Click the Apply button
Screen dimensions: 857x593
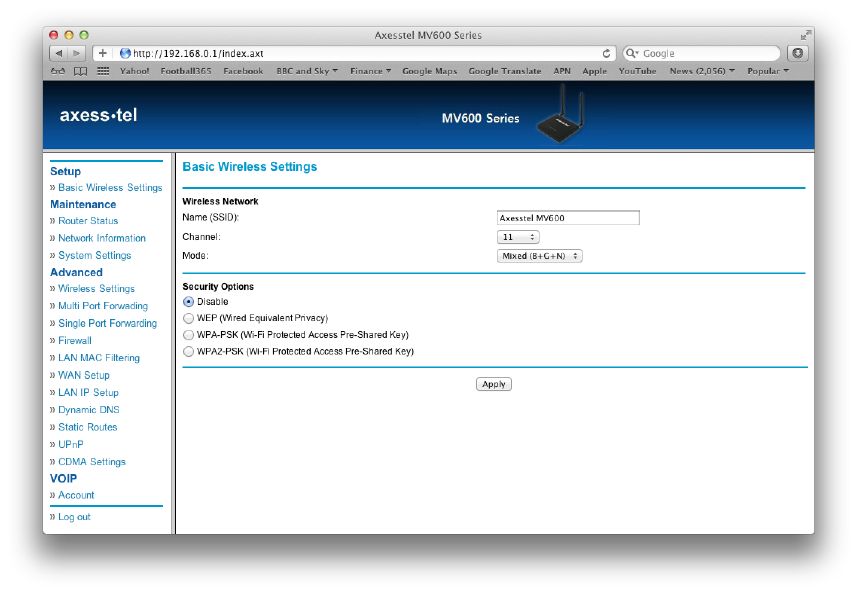pyautogui.click(x=494, y=384)
